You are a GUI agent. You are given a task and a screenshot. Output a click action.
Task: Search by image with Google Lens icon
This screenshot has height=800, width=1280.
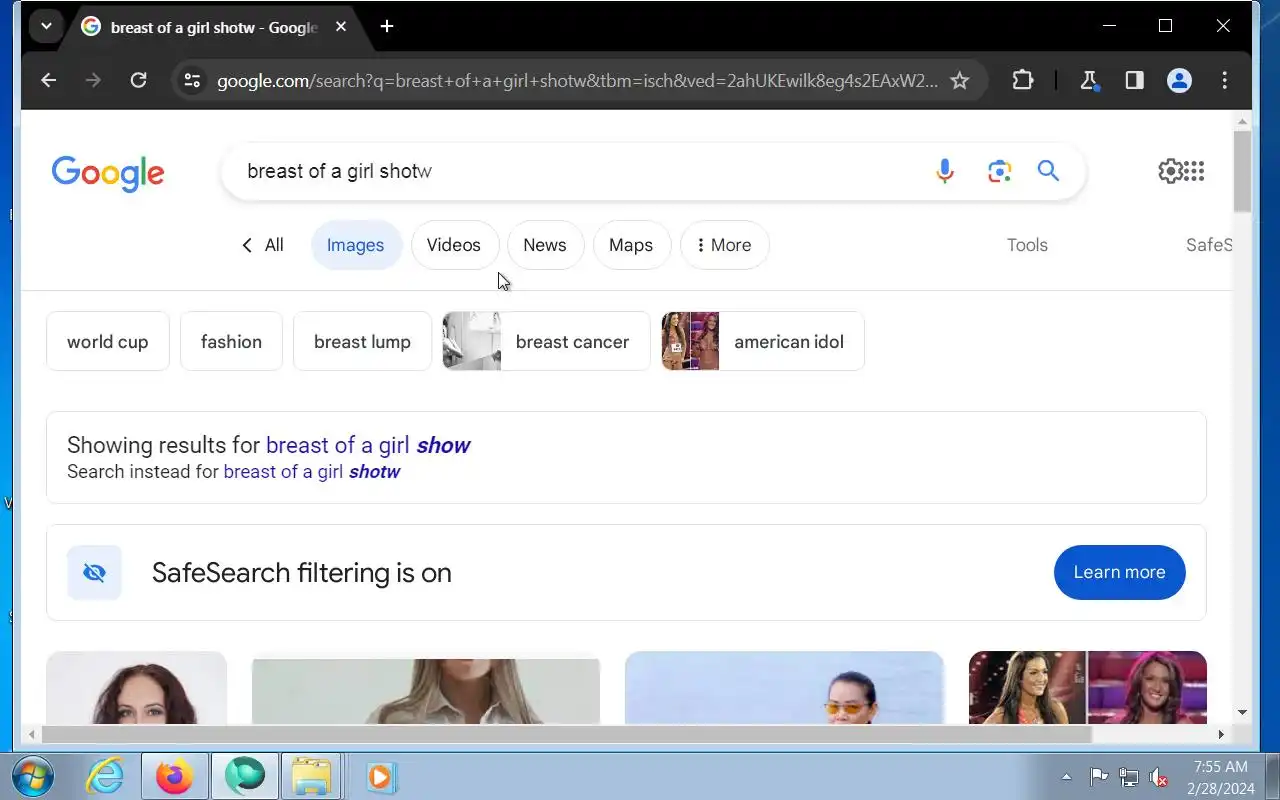pyautogui.click(x=999, y=171)
